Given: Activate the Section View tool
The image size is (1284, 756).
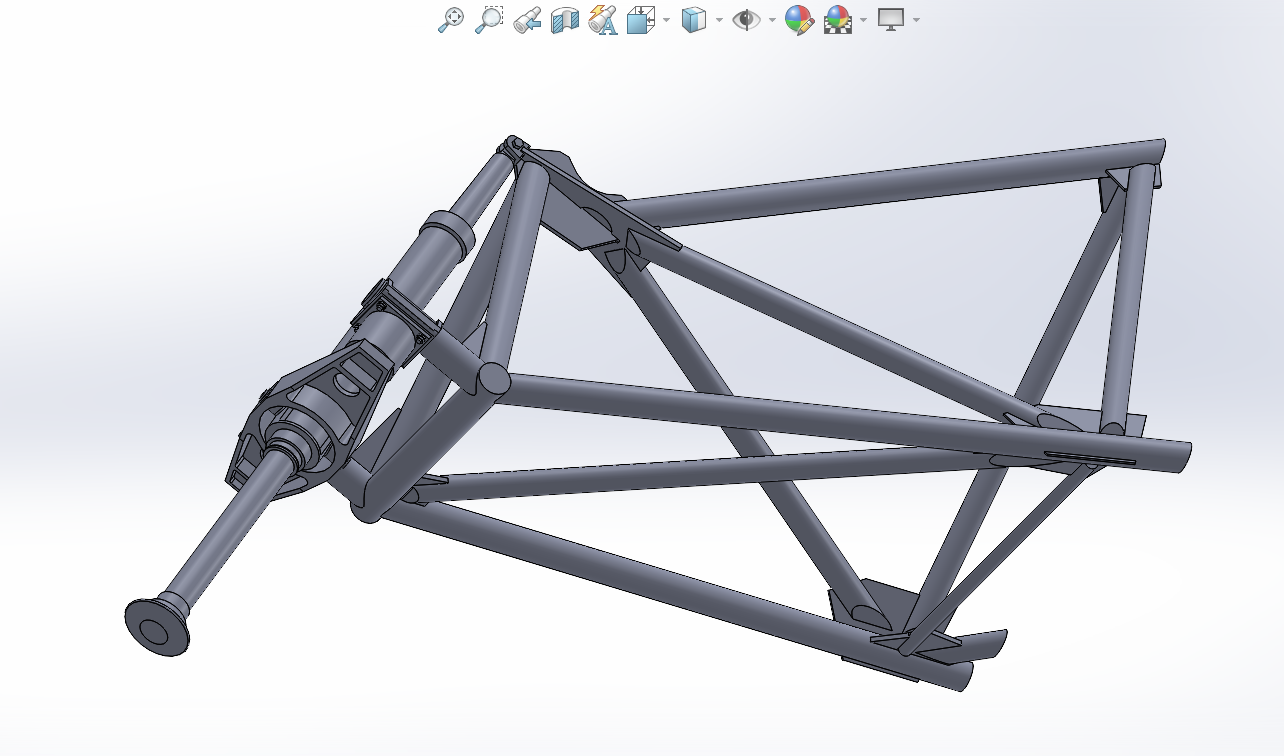Looking at the screenshot, I should 566,19.
